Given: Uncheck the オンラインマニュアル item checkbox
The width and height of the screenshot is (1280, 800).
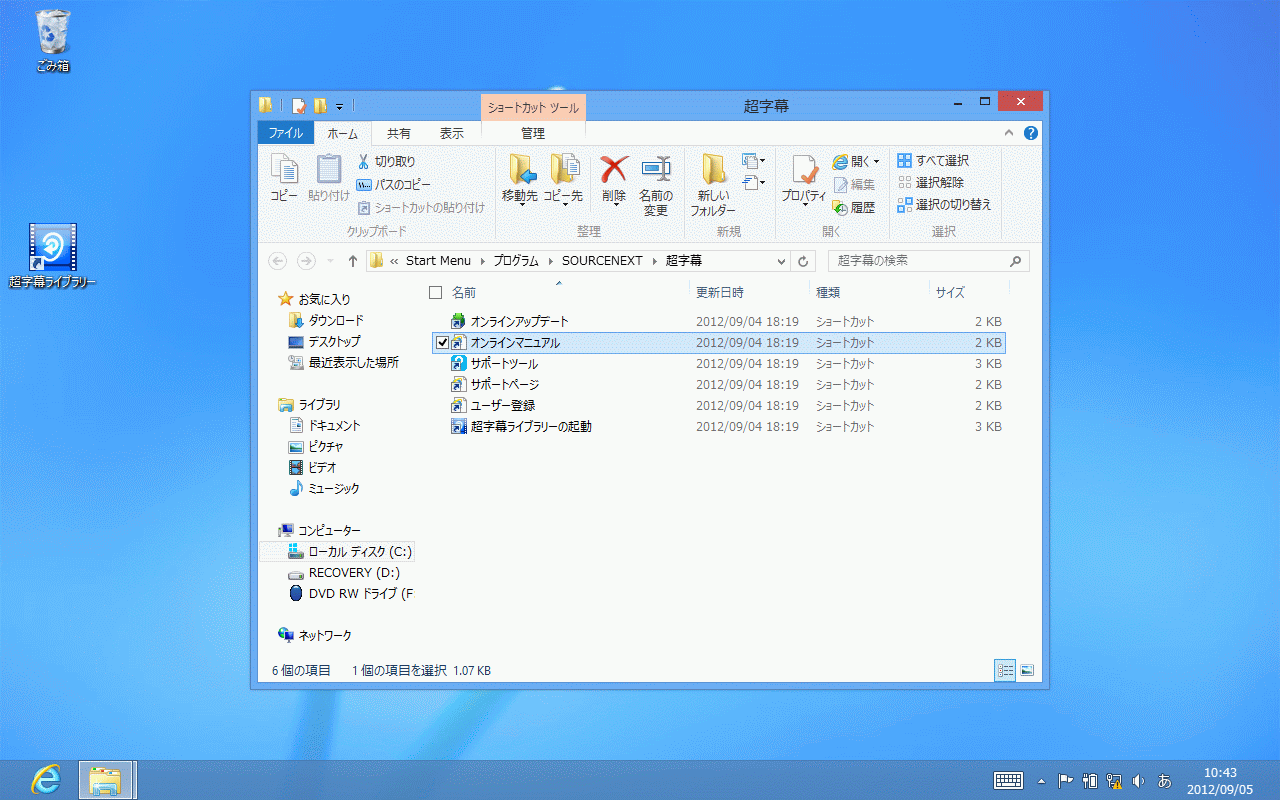Looking at the screenshot, I should 443,343.
